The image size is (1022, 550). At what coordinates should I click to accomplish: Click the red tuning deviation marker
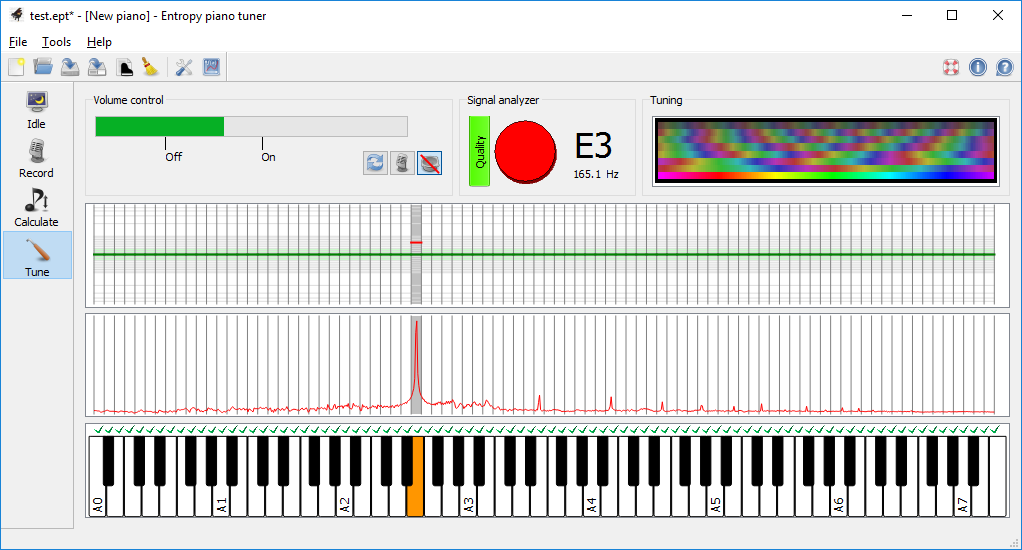(x=416, y=242)
